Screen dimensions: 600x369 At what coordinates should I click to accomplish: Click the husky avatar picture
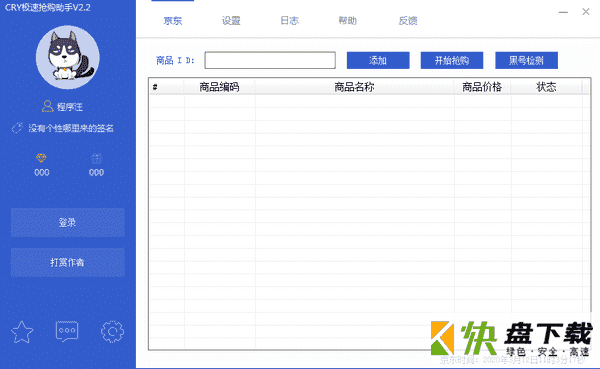[68, 57]
